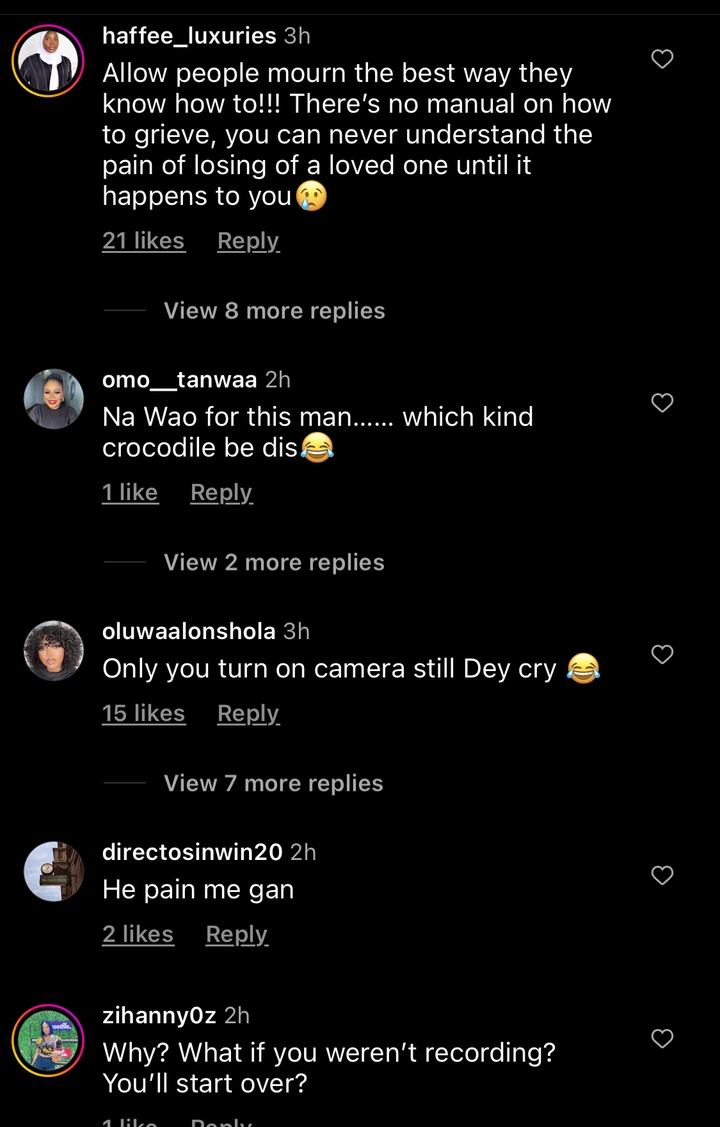Viewport: 720px width, 1127px height.
Task: Like haffee_luxuries' comment with the heart
Action: [662, 59]
